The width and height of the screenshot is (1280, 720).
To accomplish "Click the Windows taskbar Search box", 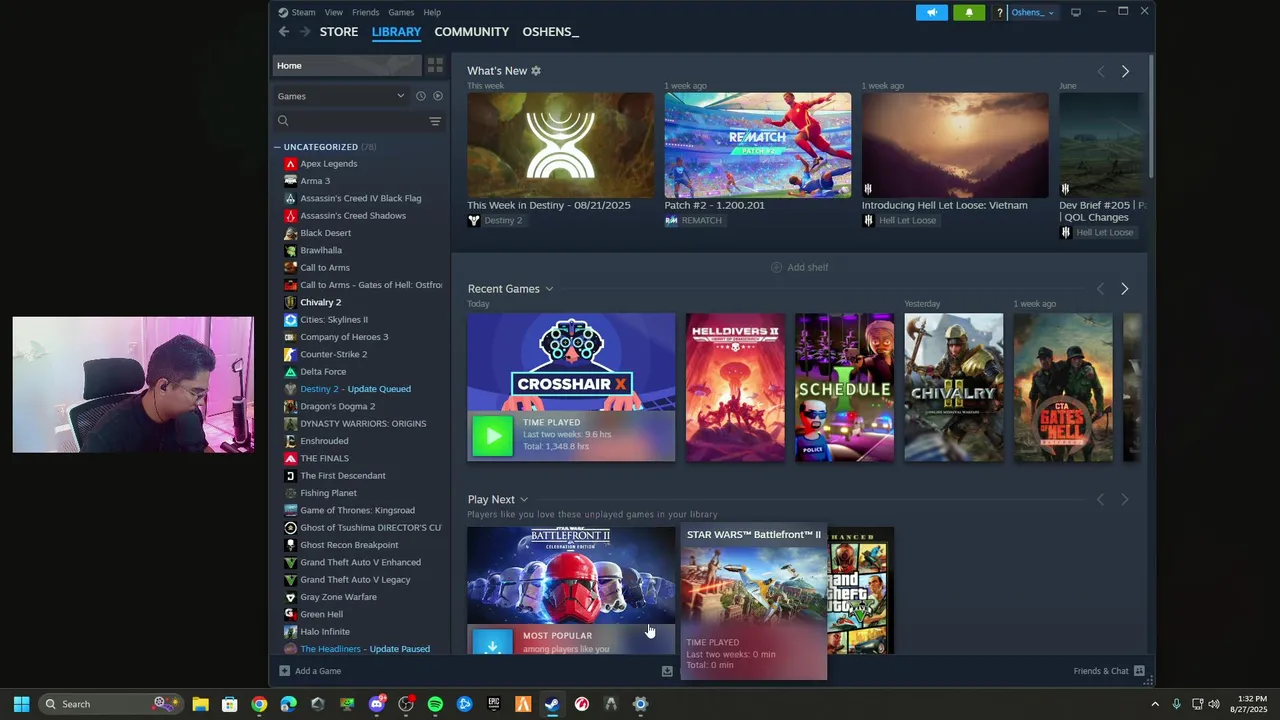I will pos(110,704).
